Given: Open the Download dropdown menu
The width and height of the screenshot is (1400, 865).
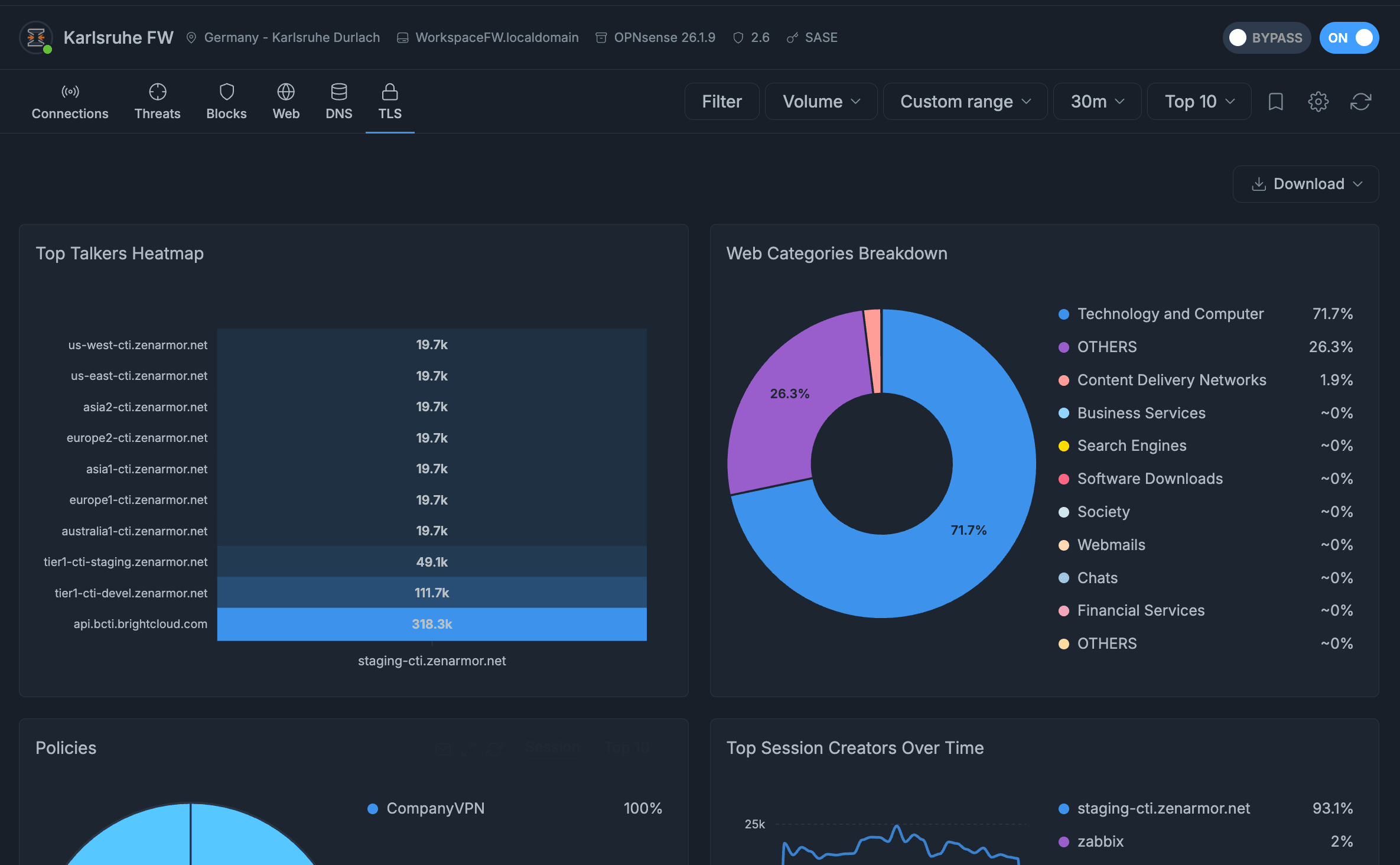Looking at the screenshot, I should pos(1305,184).
